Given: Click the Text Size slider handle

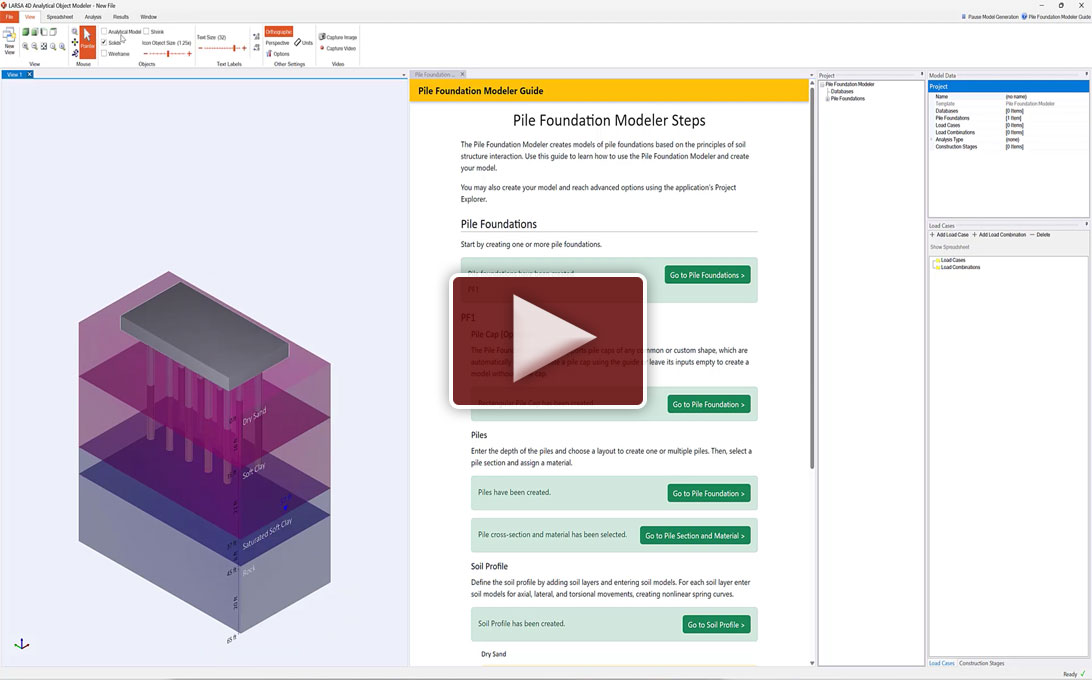Looking at the screenshot, I should [x=234, y=48].
